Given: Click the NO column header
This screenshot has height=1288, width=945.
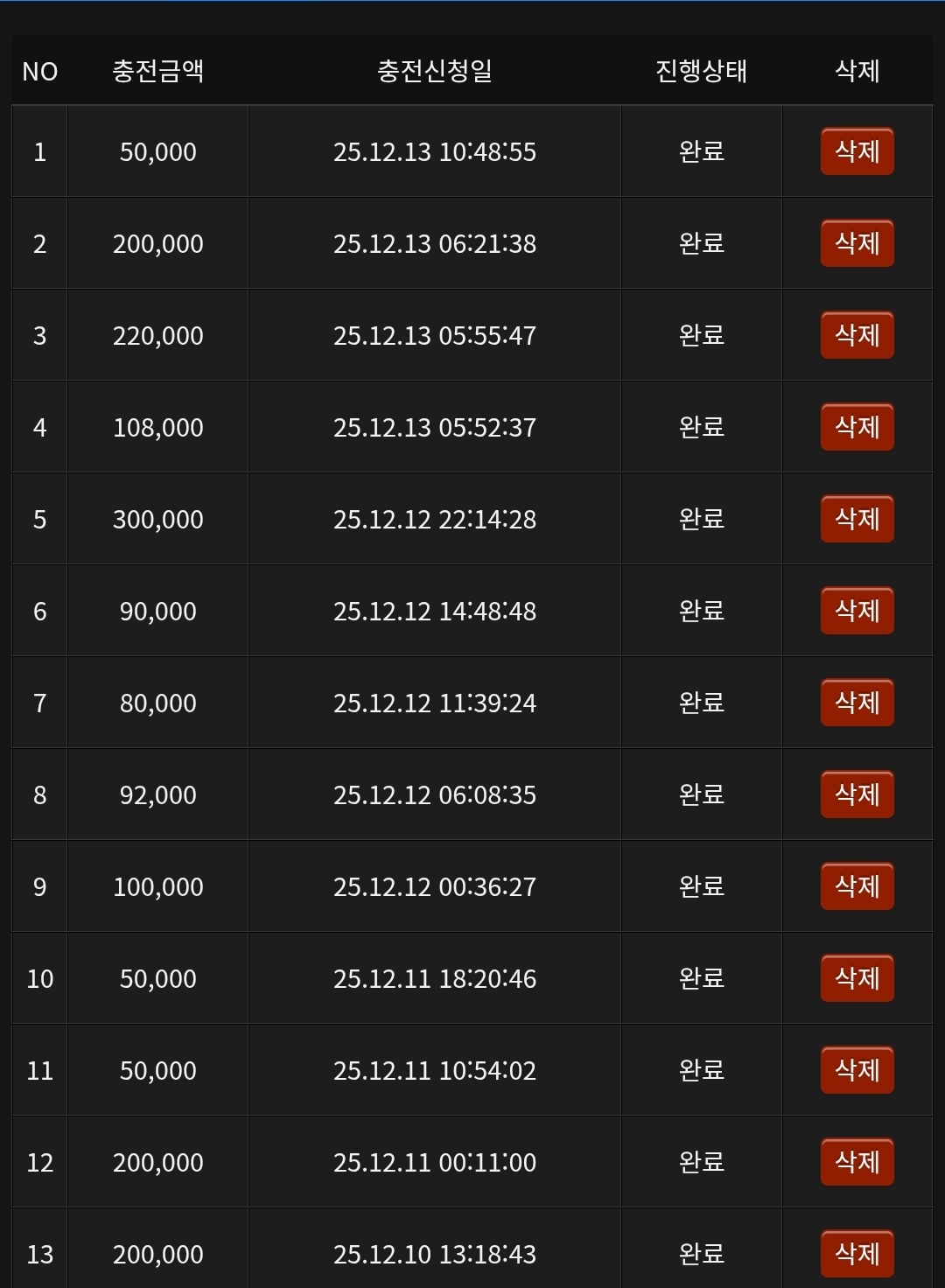Looking at the screenshot, I should 39,71.
